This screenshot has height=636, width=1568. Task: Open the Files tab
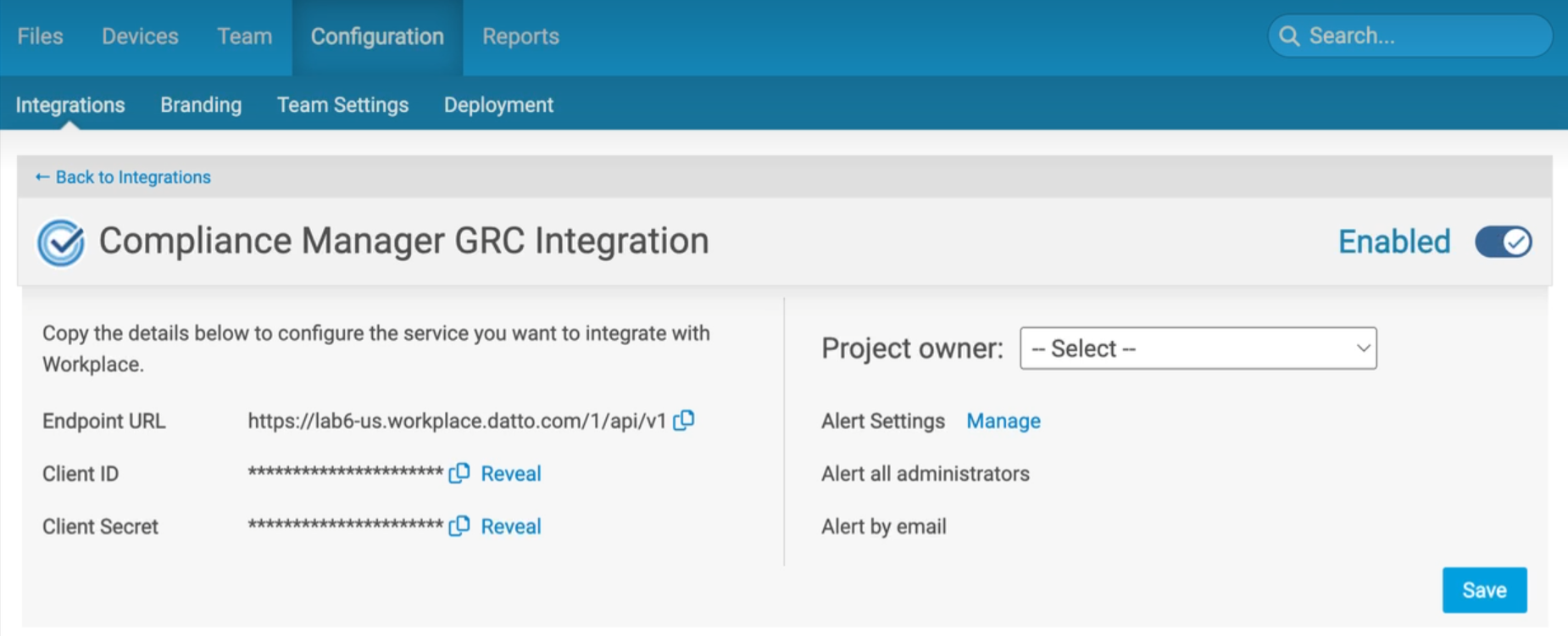tap(40, 36)
